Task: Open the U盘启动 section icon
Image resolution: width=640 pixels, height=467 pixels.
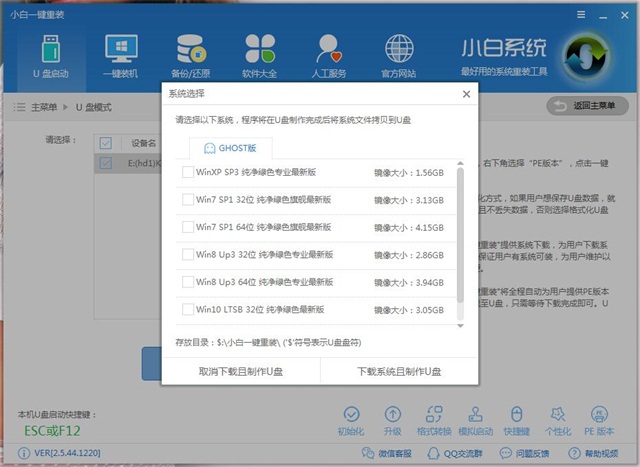Action: click(x=51, y=49)
